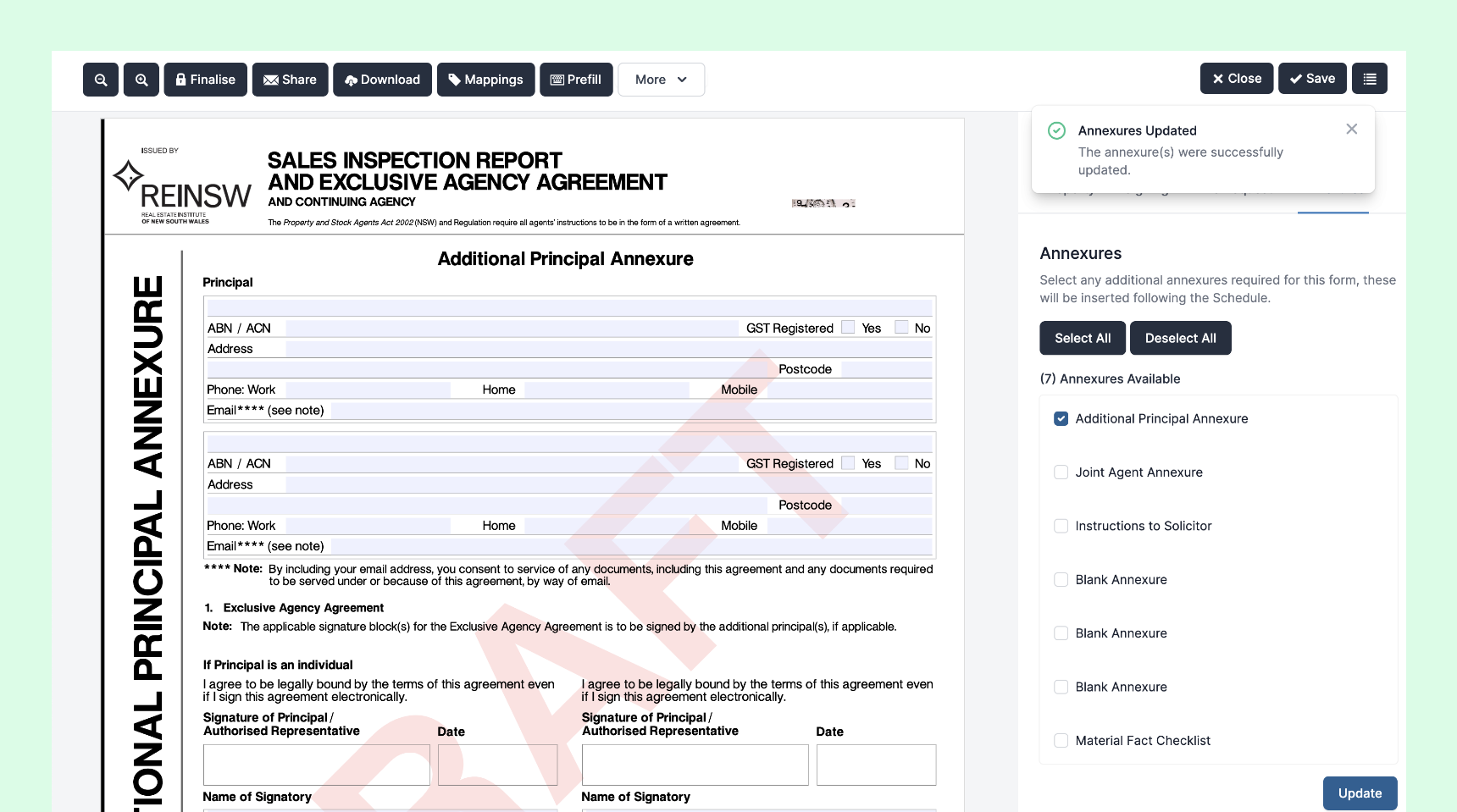Click the first principal's ABN / ACN field
The height and width of the screenshot is (812, 1457).
click(511, 329)
